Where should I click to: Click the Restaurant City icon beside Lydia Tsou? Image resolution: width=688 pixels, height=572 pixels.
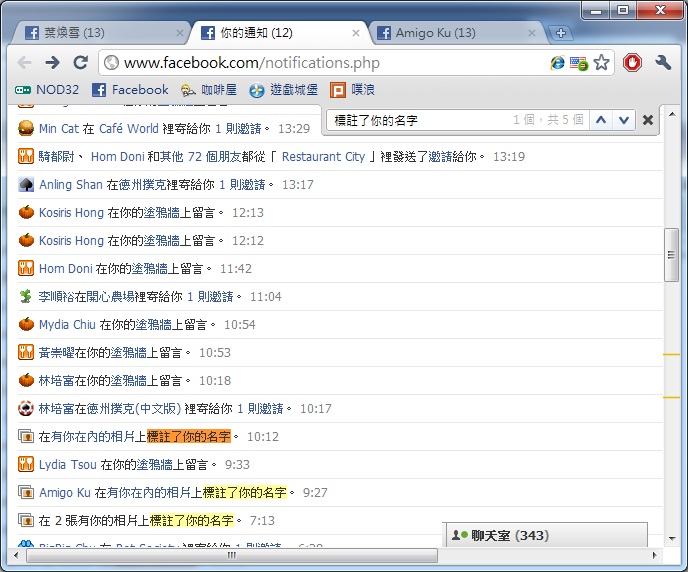point(26,464)
